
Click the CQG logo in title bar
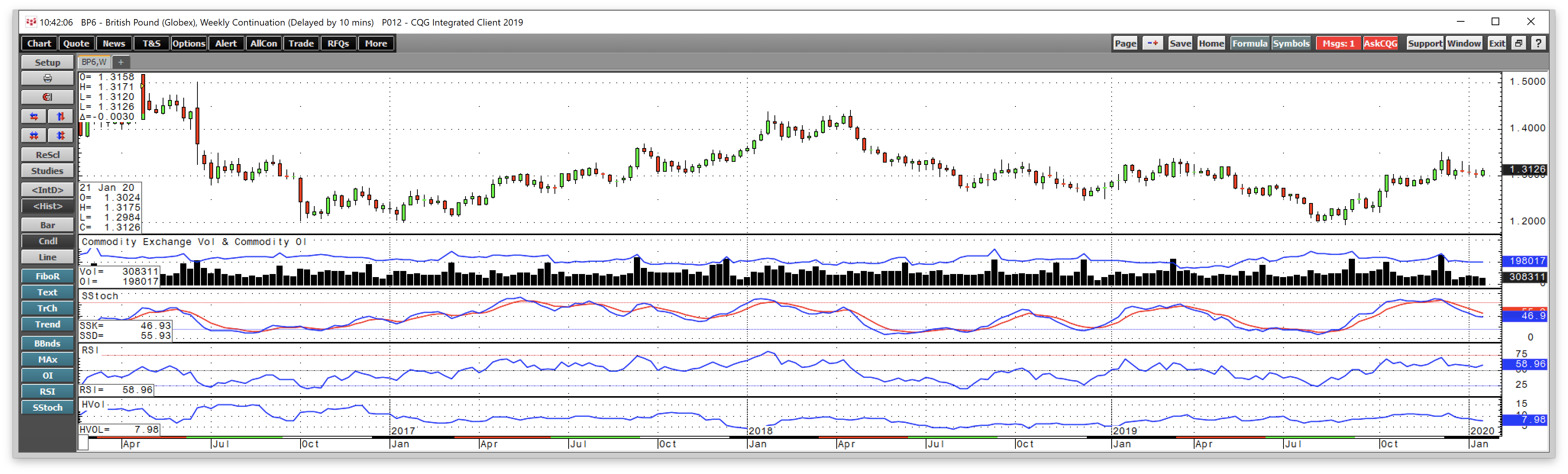pos(31,22)
